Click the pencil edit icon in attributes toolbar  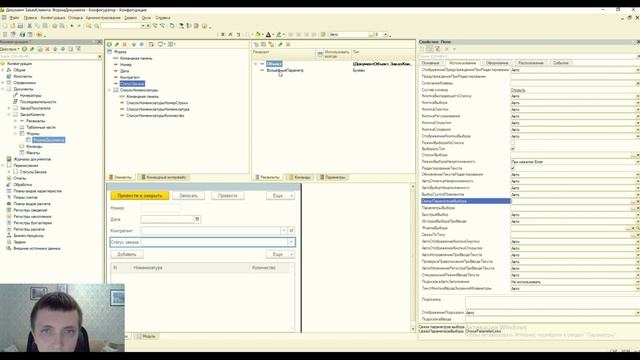(x=280, y=44)
